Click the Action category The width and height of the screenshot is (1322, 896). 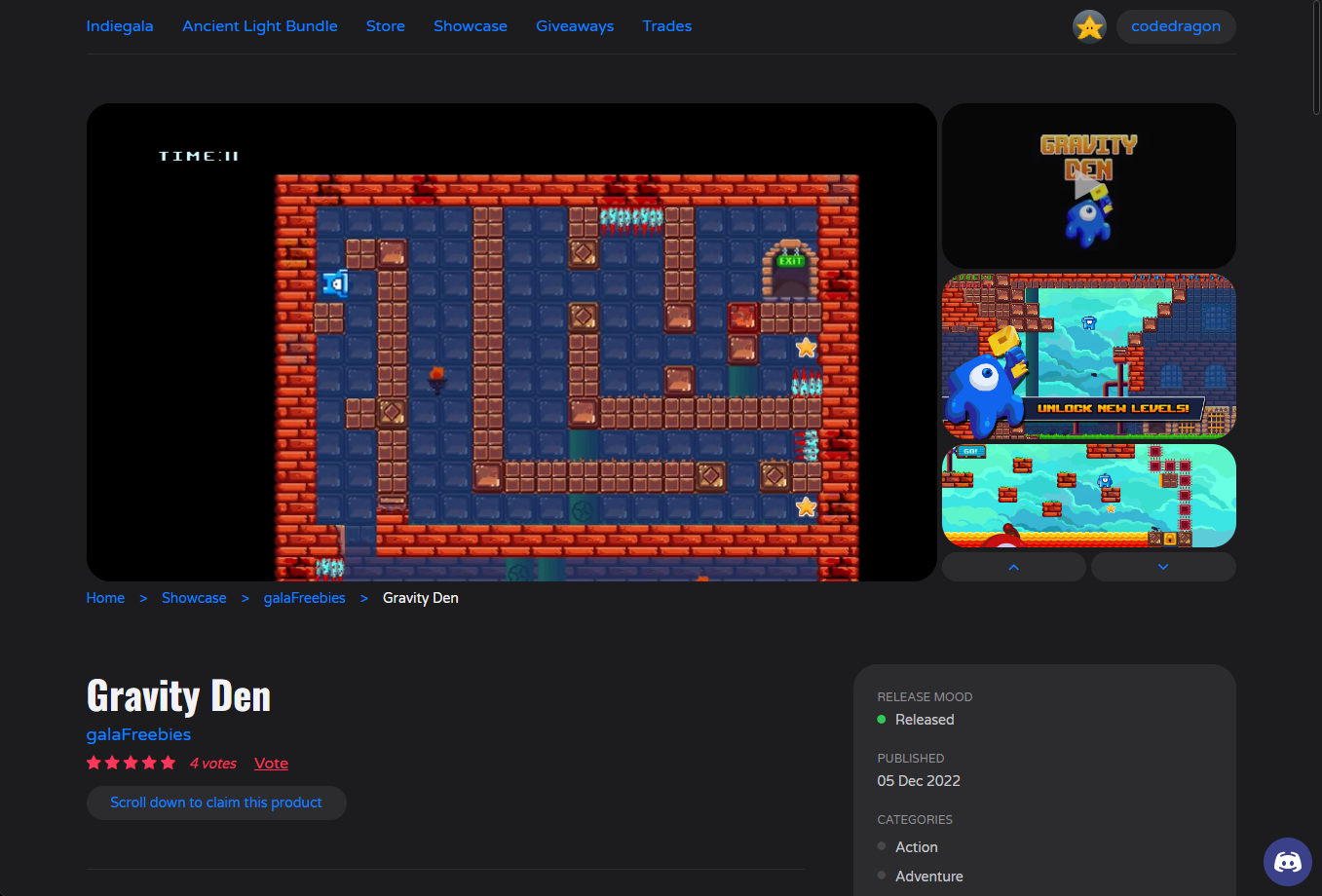click(917, 847)
